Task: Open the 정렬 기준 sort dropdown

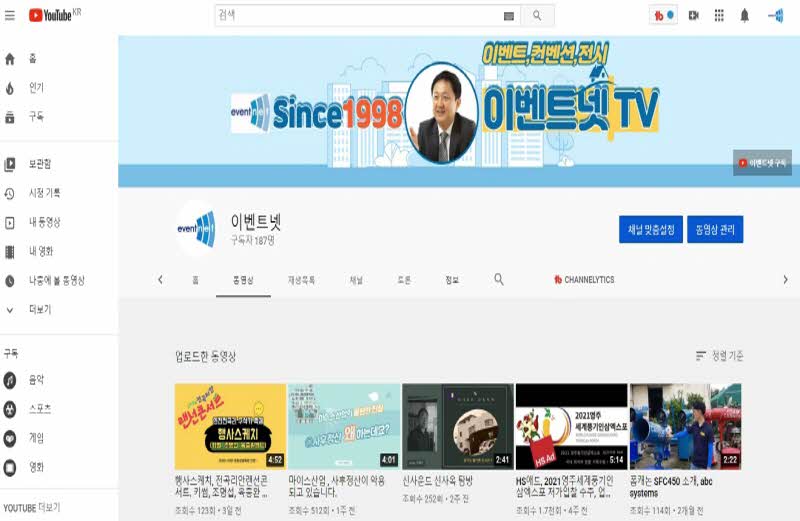Action: 720,356
